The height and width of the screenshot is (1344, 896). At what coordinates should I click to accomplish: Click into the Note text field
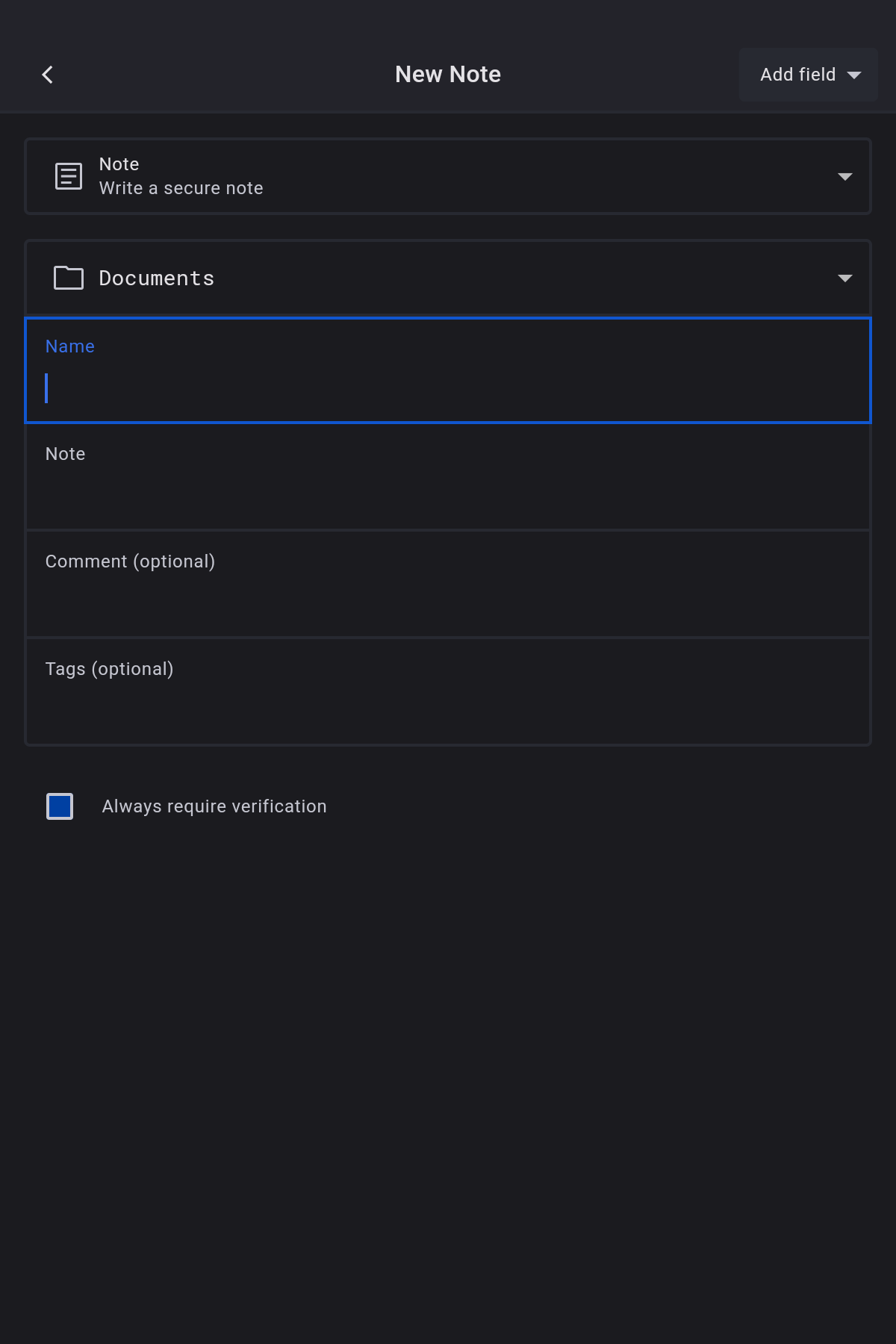448,494
